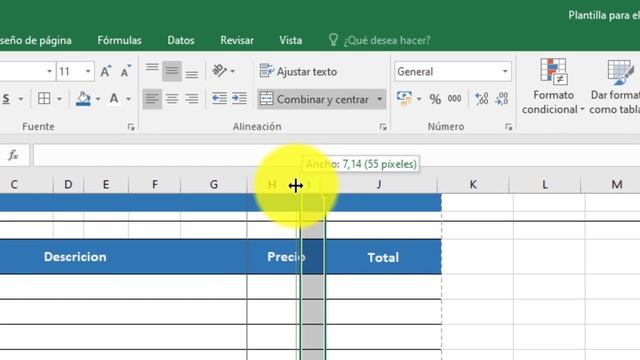The image size is (640, 360).
Task: Apply font color A icon
Action: [x=114, y=98]
